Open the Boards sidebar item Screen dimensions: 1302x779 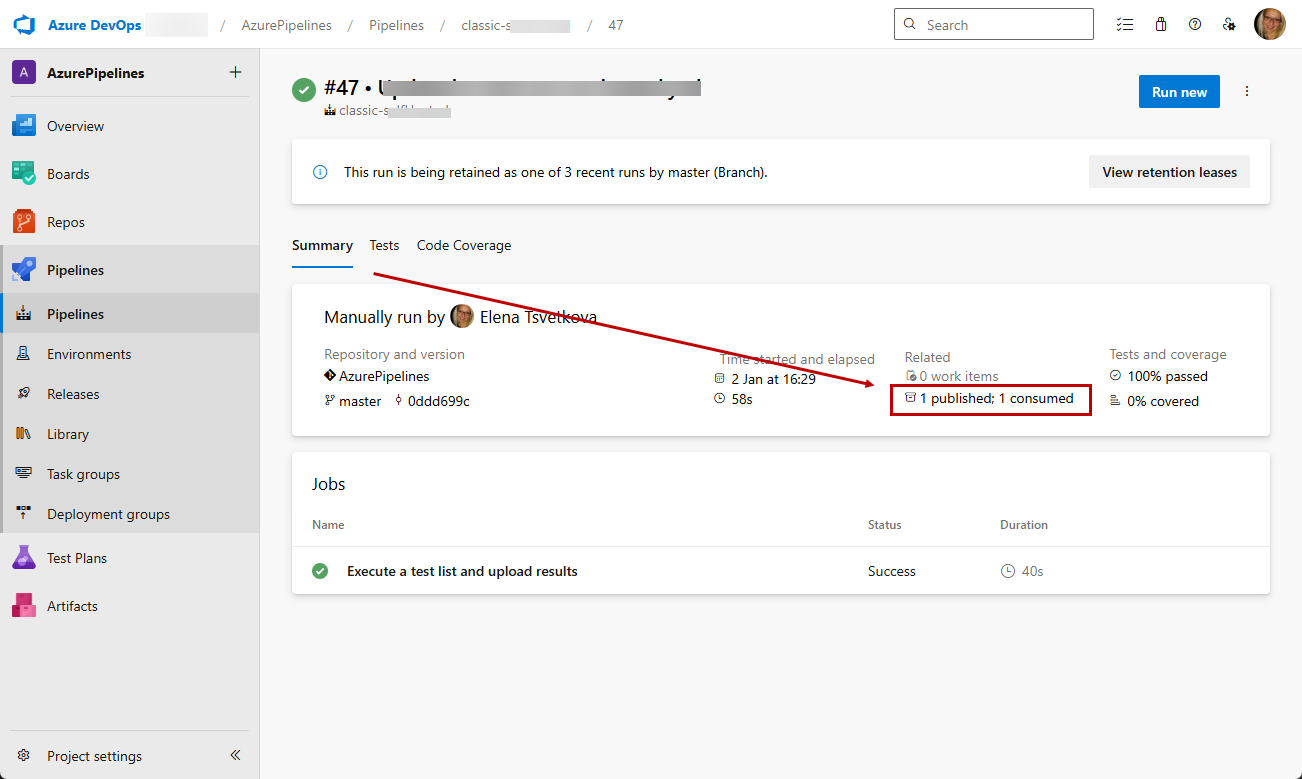coord(68,174)
